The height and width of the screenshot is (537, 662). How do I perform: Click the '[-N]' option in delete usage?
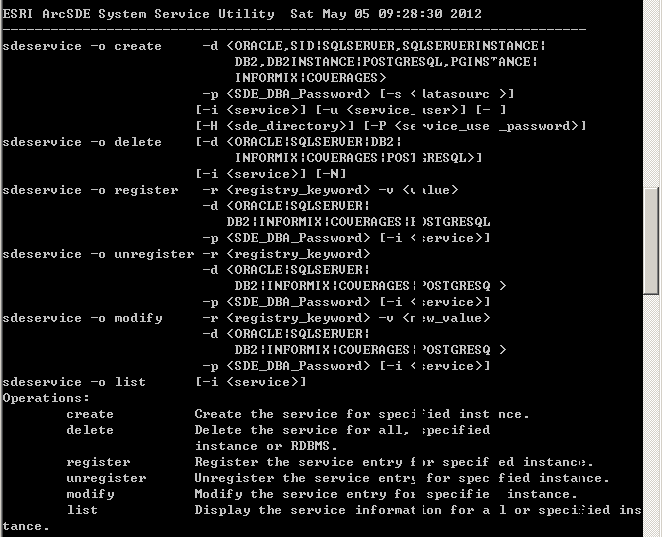331,174
